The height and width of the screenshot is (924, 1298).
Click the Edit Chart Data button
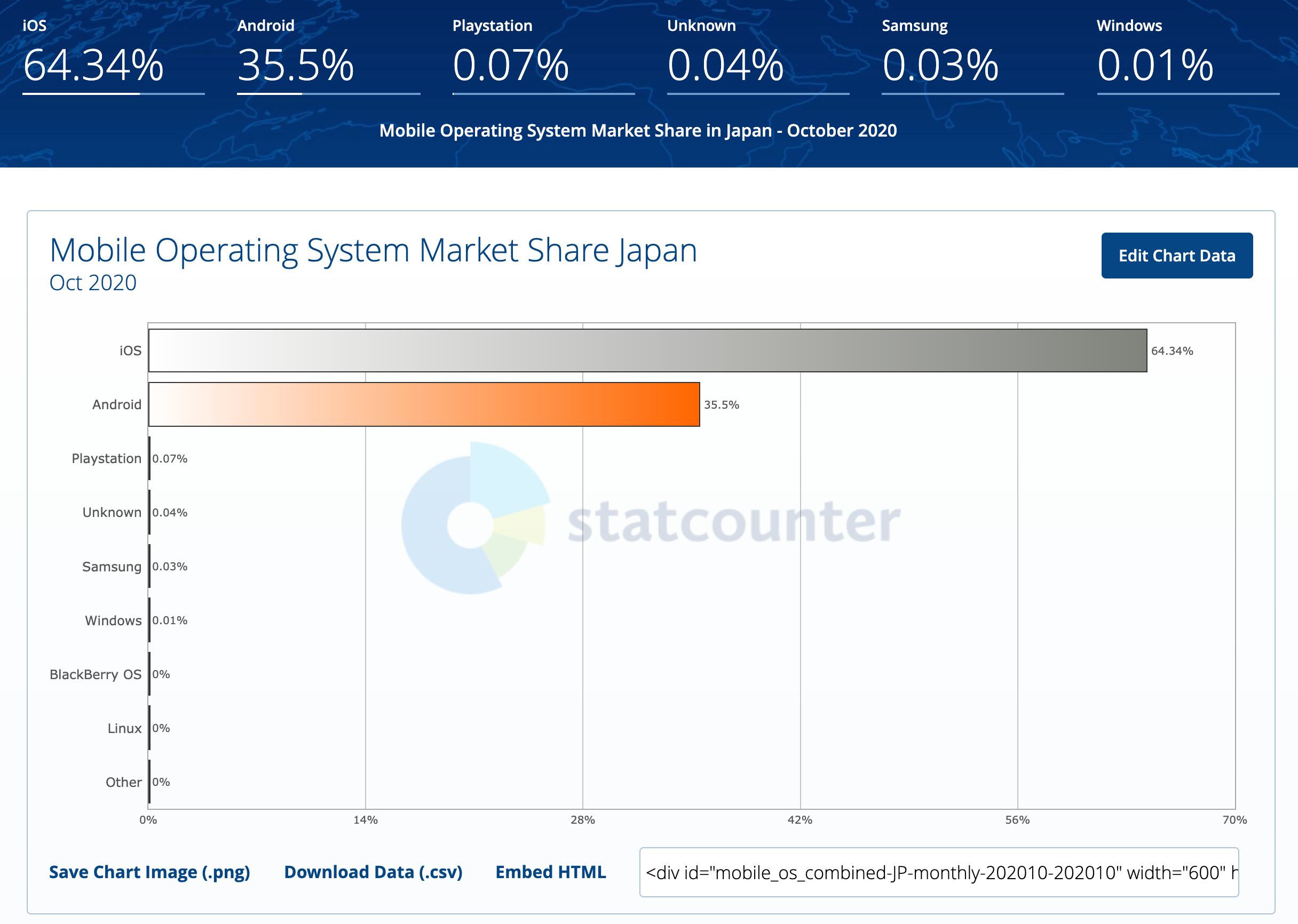[x=1176, y=256]
